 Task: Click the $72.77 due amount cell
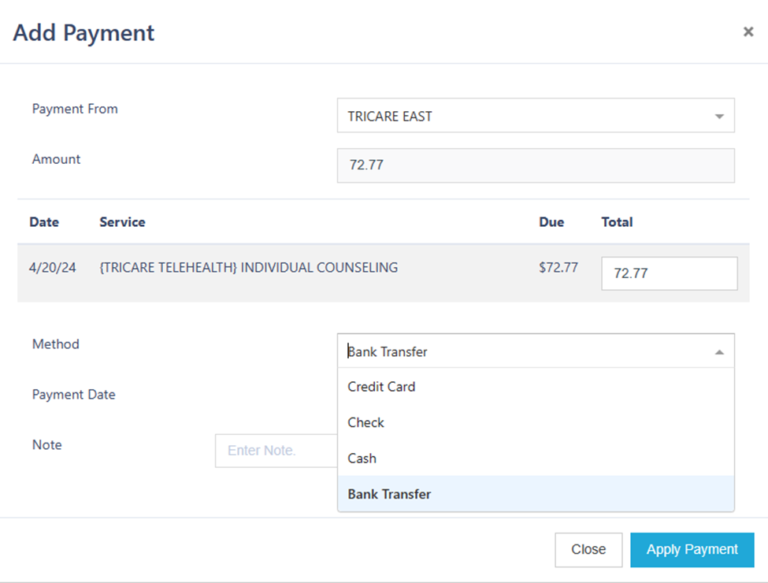[558, 268]
